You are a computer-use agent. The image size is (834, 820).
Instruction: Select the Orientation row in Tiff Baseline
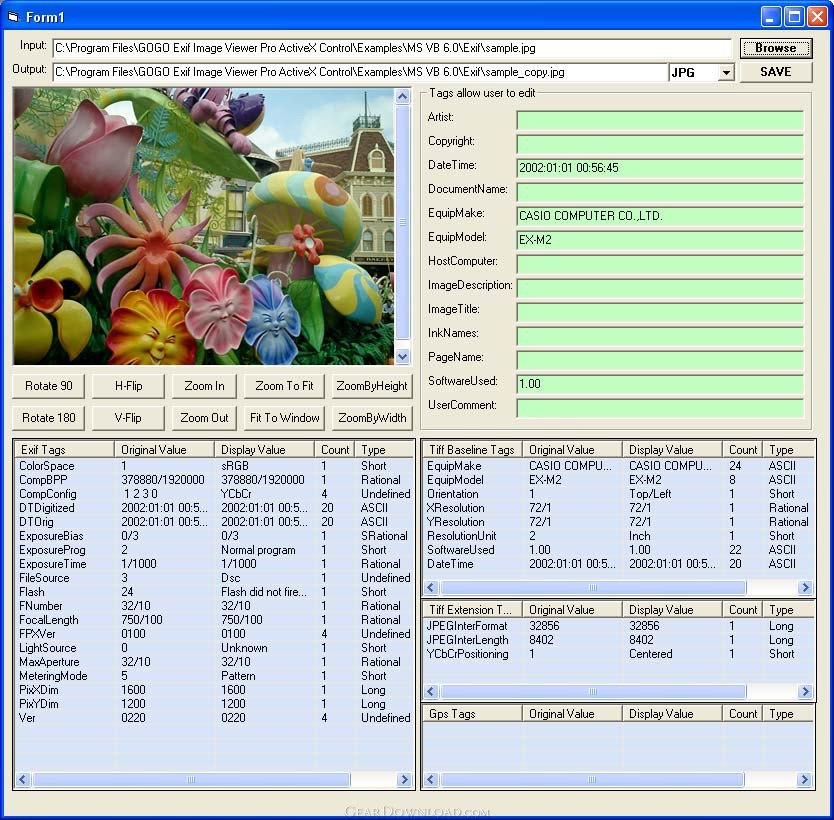619,494
